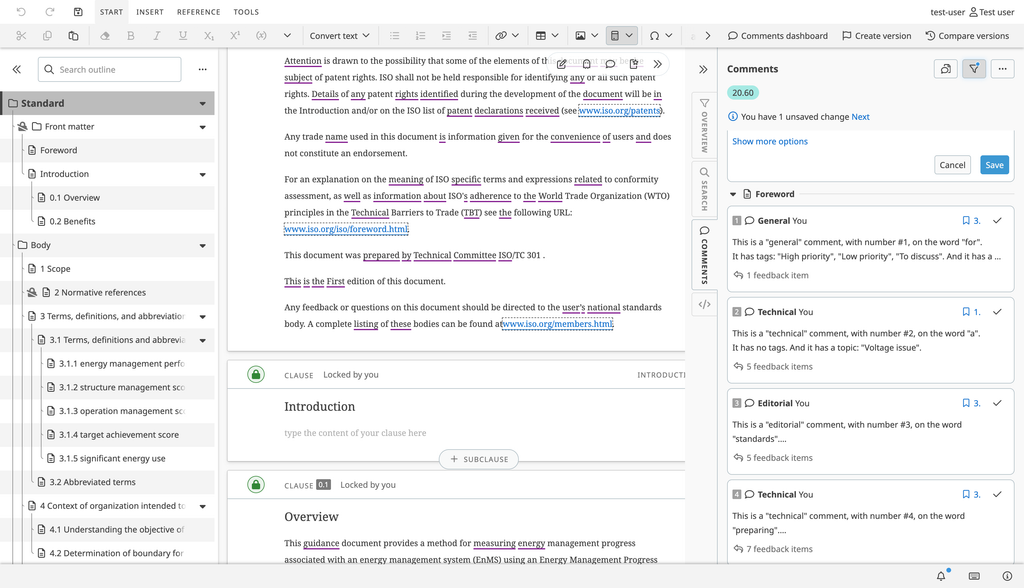This screenshot has width=1024, height=588.
Task: Mark comment 3 Editorial as resolved
Action: (997, 404)
